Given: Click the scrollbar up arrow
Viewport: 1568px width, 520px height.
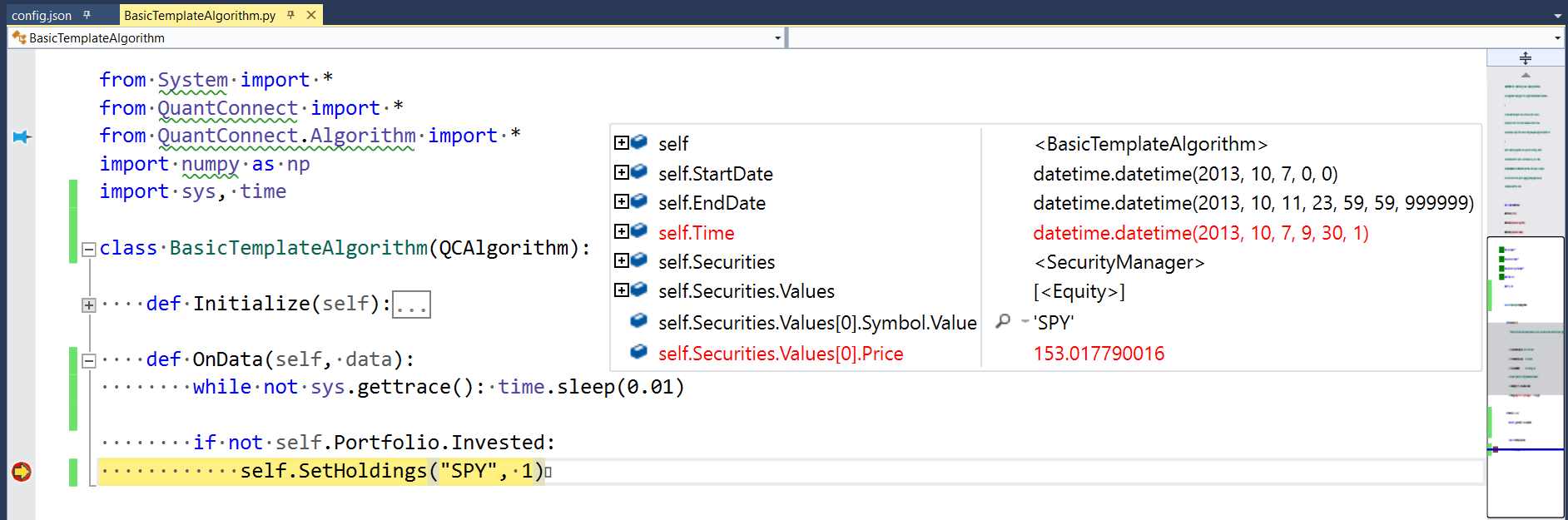Looking at the screenshot, I should pos(1526,75).
